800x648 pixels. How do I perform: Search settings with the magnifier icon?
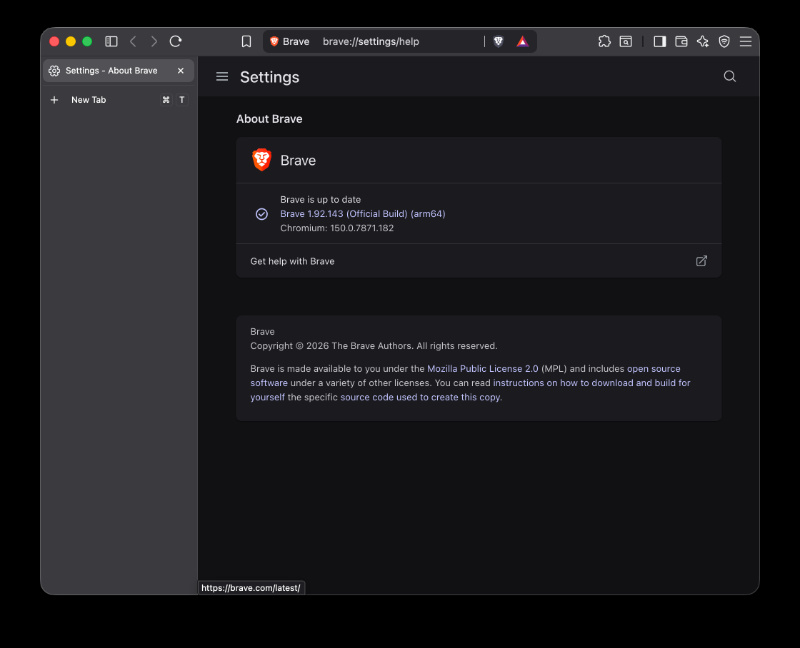pyautogui.click(x=730, y=77)
